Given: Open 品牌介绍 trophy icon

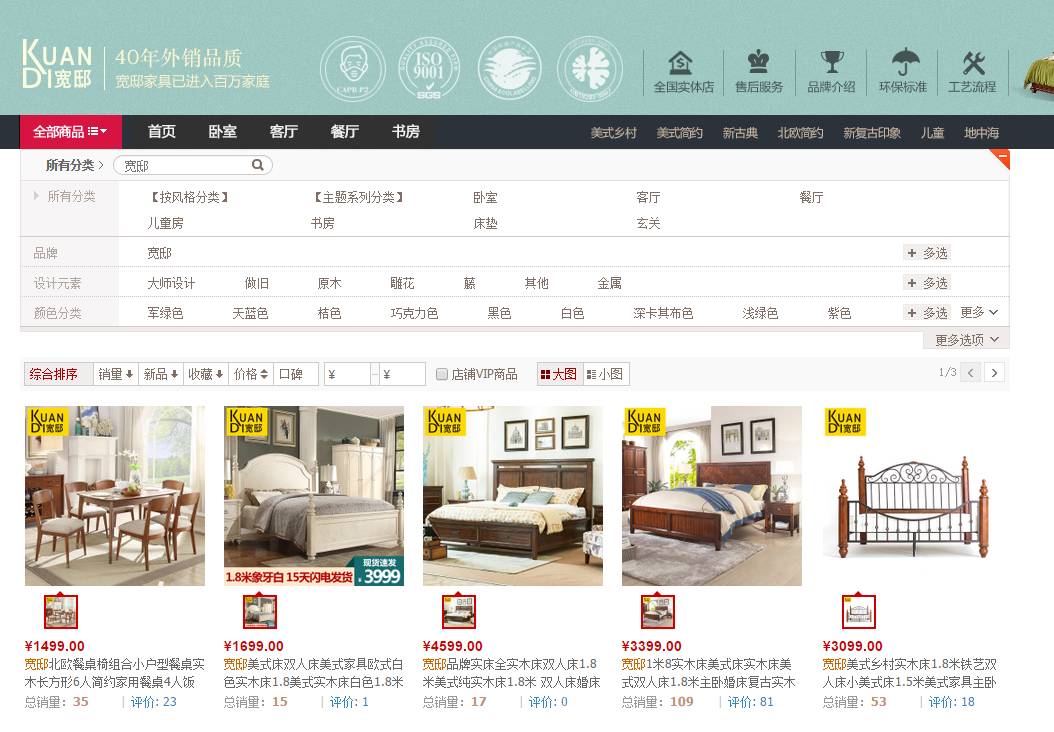Looking at the screenshot, I should 832,62.
